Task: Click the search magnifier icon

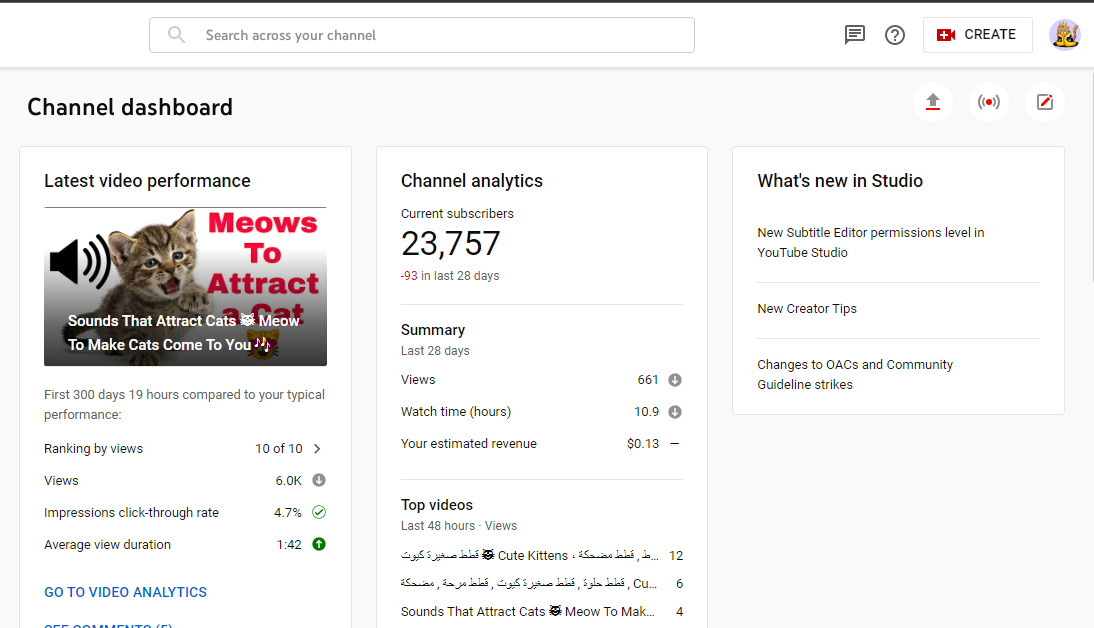Action: tap(177, 35)
